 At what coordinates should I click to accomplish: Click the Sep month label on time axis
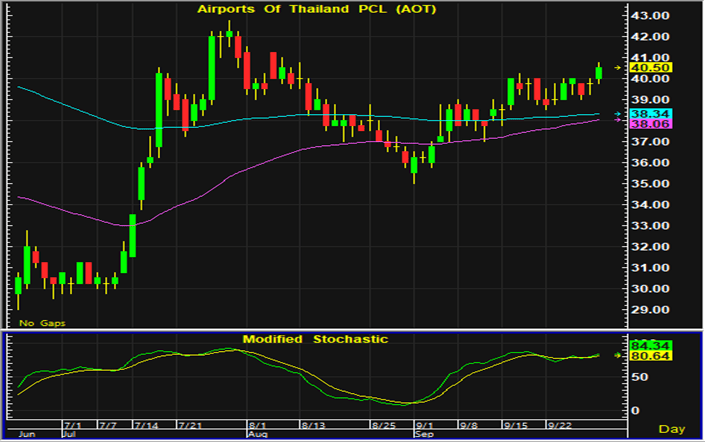[x=425, y=435]
